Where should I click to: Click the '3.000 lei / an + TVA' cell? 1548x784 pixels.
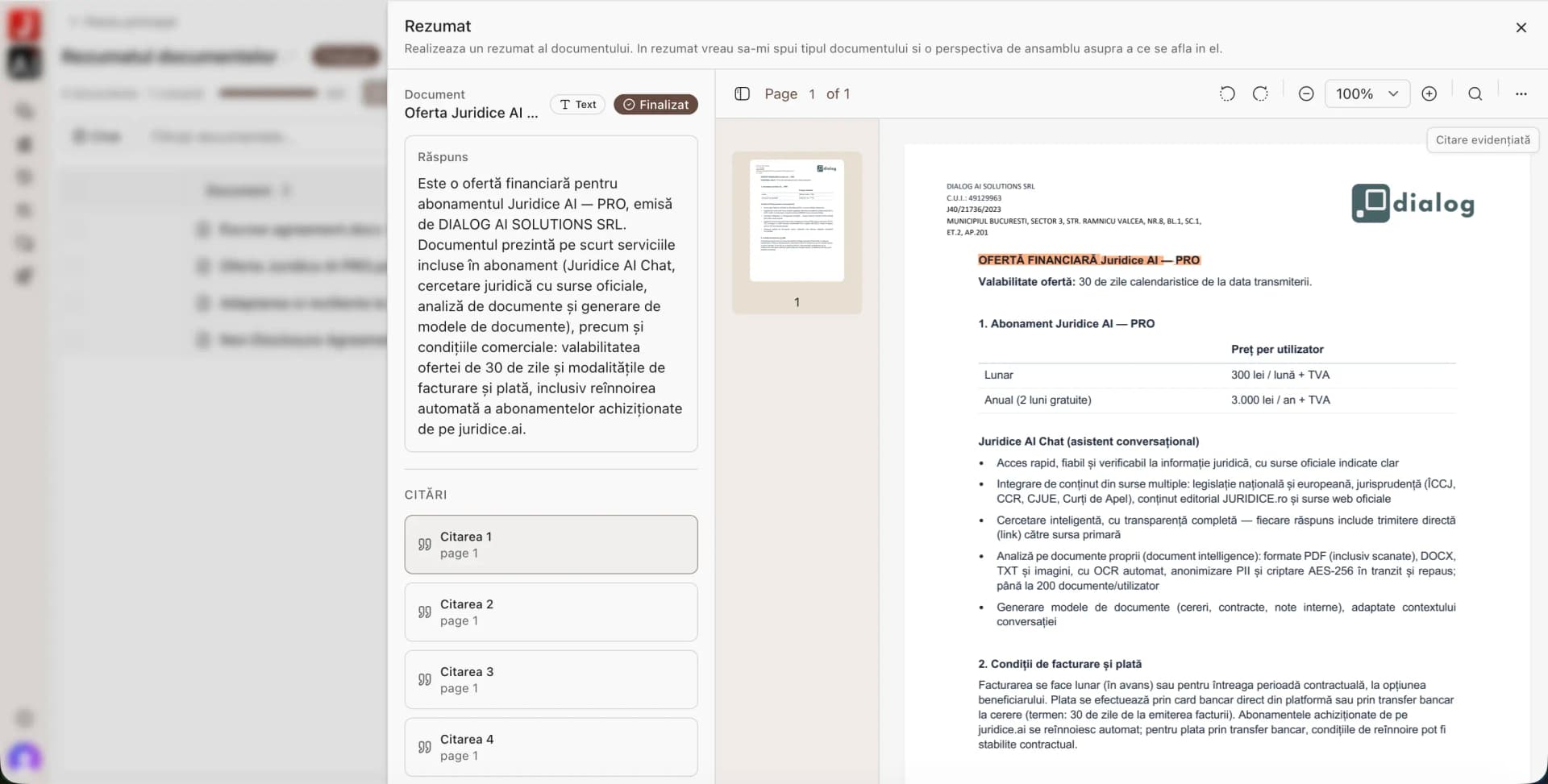1280,400
